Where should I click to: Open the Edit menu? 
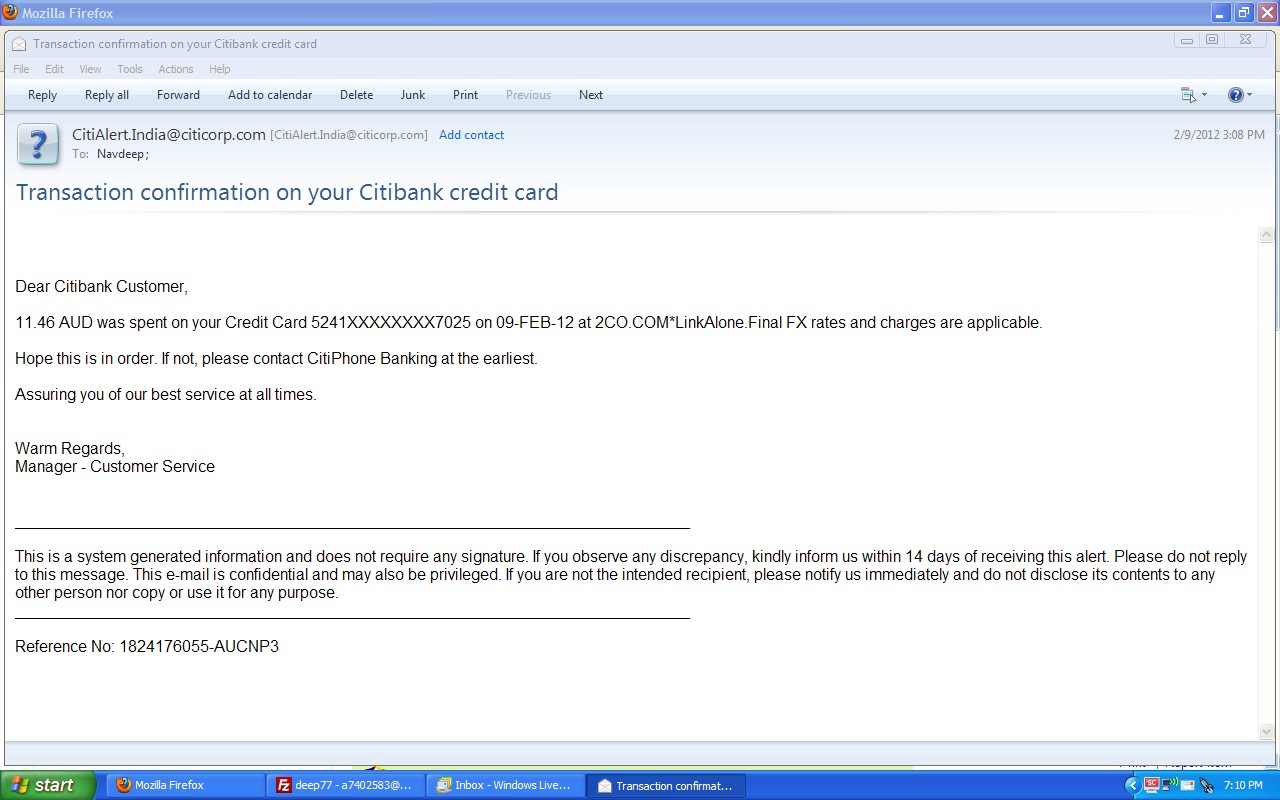click(x=54, y=69)
